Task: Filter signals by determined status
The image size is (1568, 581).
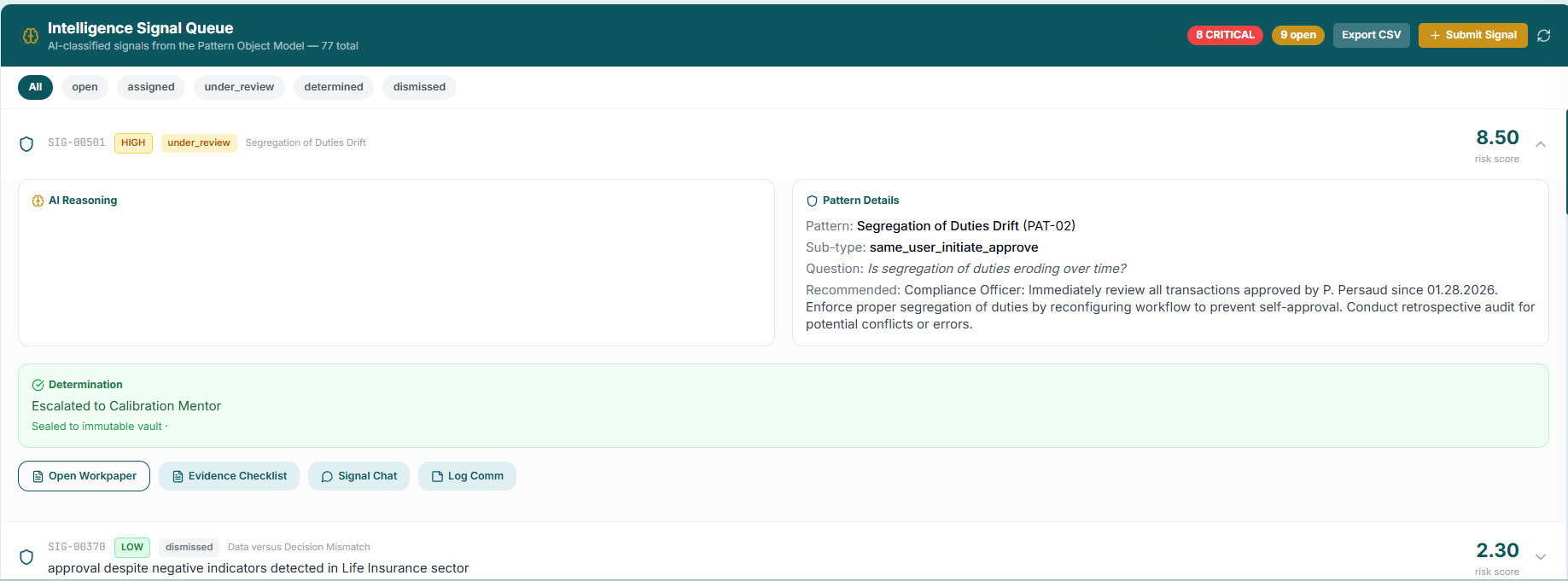Action: (334, 87)
